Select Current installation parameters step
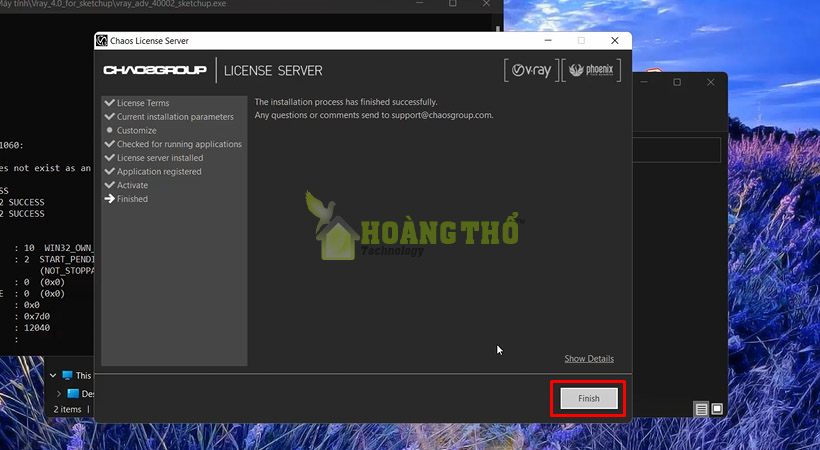The height and width of the screenshot is (450, 820). coord(175,117)
